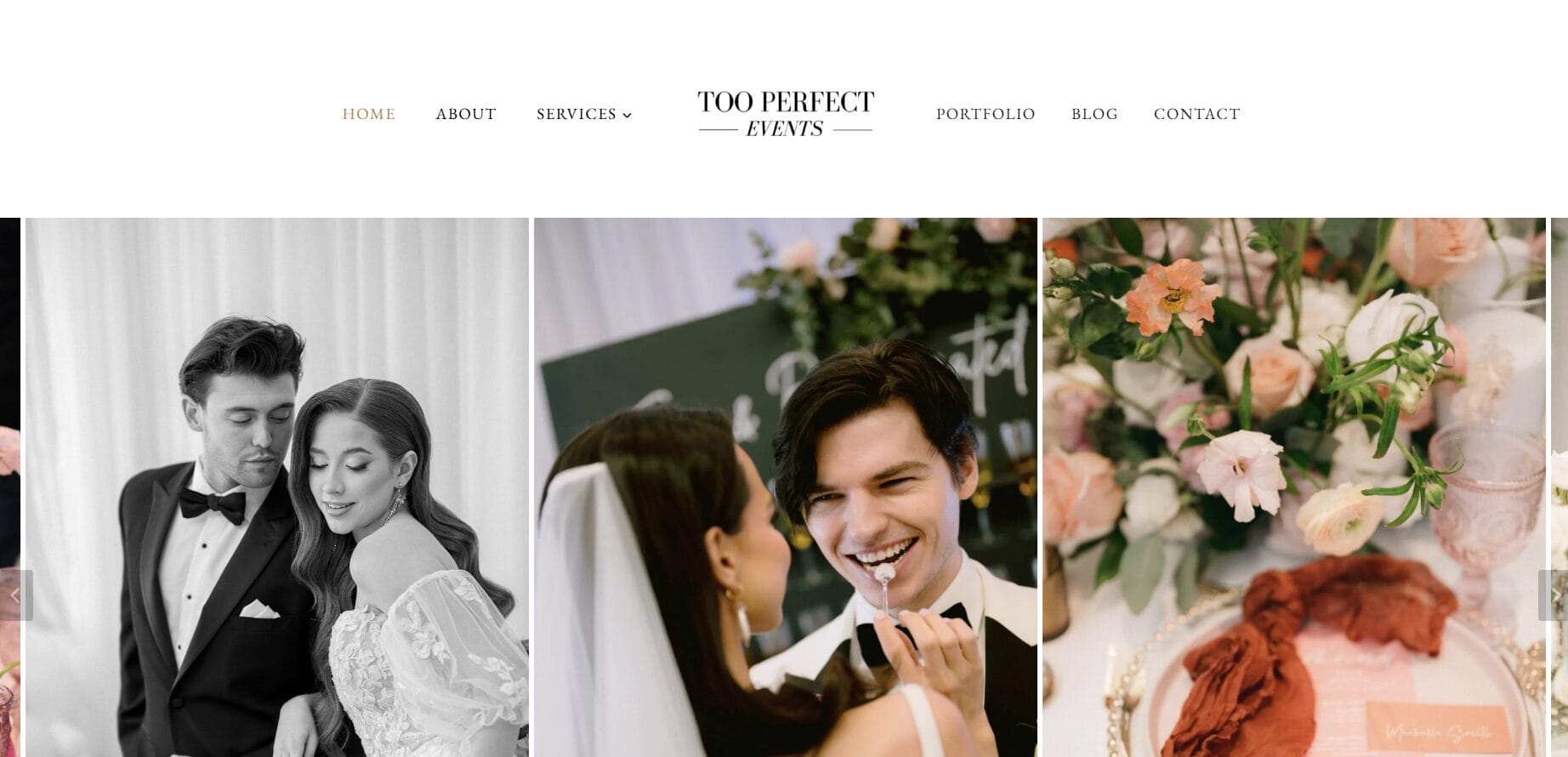Open the Contact page
Image resolution: width=1568 pixels, height=757 pixels.
pos(1197,114)
